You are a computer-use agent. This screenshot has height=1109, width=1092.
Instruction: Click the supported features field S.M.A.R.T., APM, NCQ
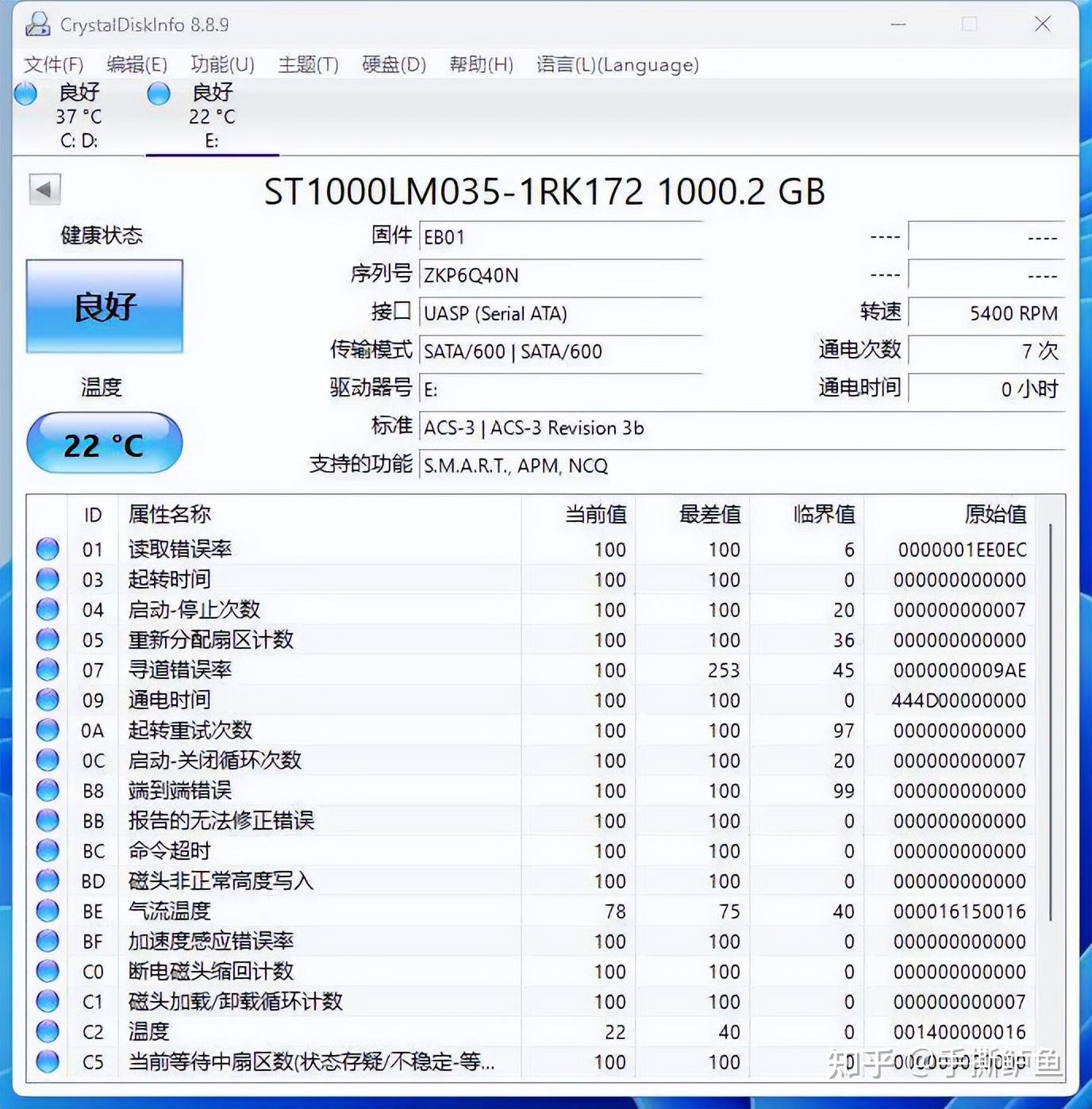pos(741,465)
